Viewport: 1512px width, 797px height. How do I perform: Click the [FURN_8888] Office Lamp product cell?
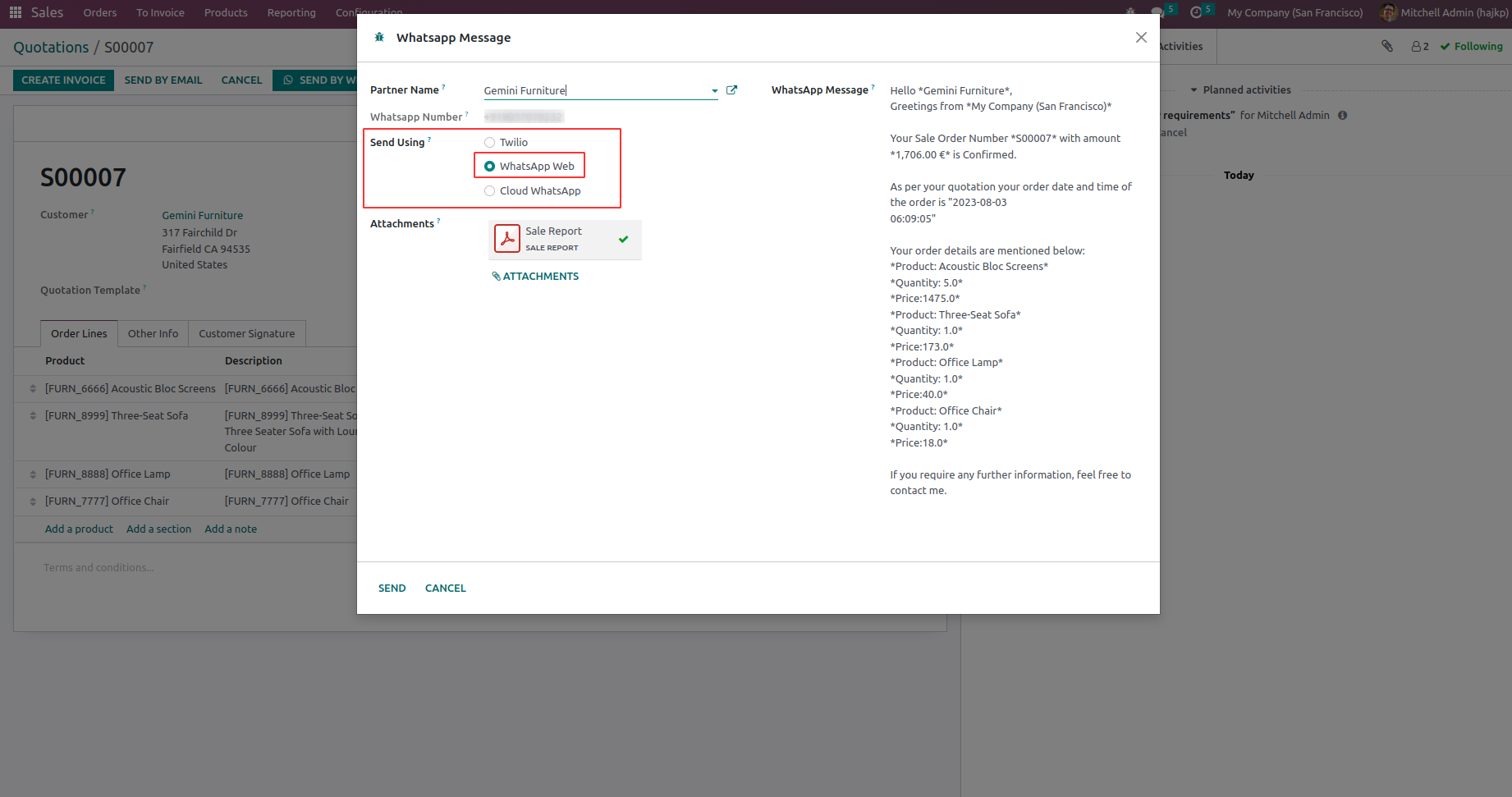point(108,474)
